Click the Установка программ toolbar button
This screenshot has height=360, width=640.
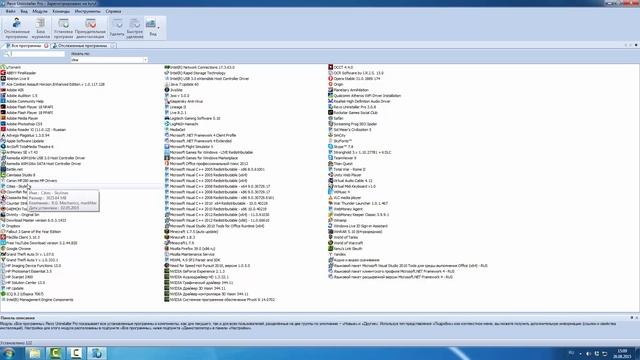[63, 28]
